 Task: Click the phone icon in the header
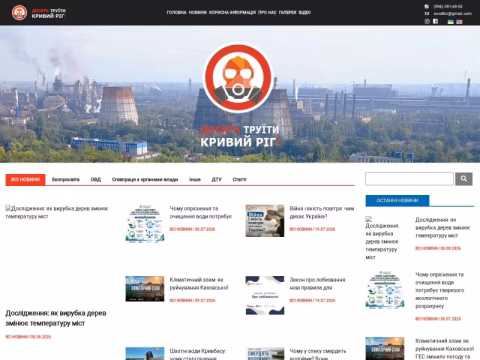[427, 6]
